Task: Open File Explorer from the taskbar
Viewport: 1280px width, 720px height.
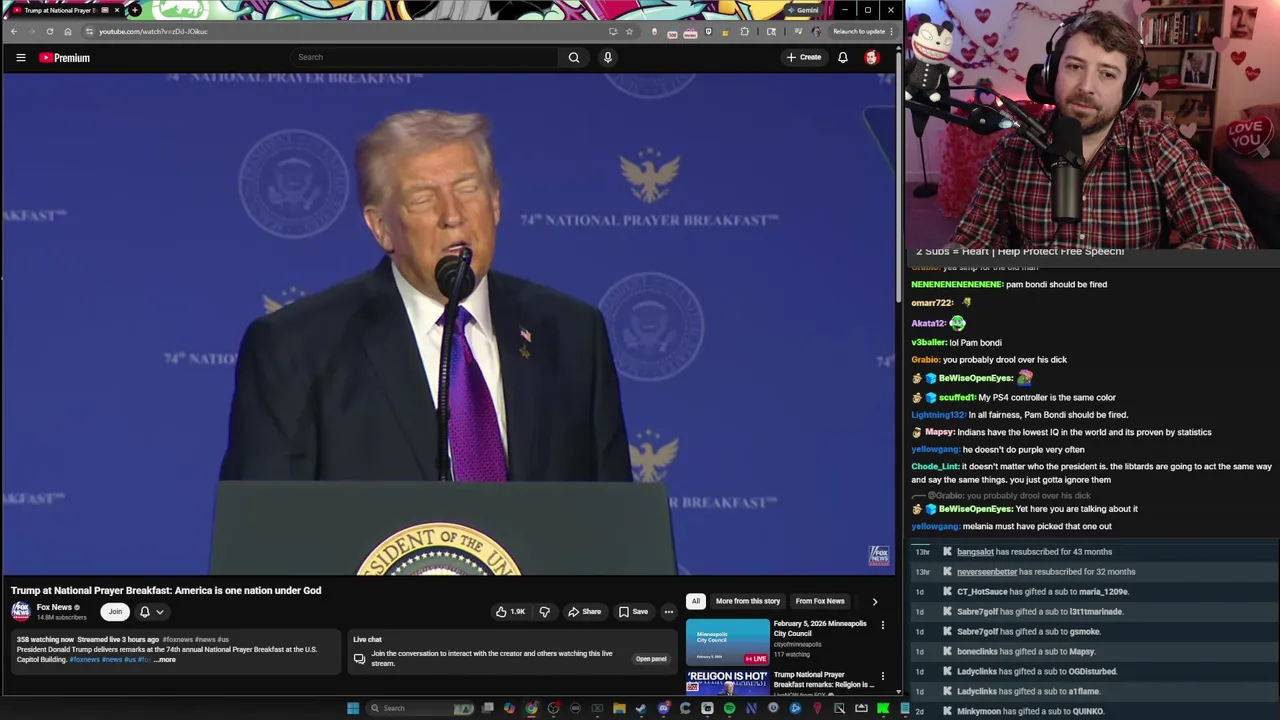Action: (x=619, y=708)
